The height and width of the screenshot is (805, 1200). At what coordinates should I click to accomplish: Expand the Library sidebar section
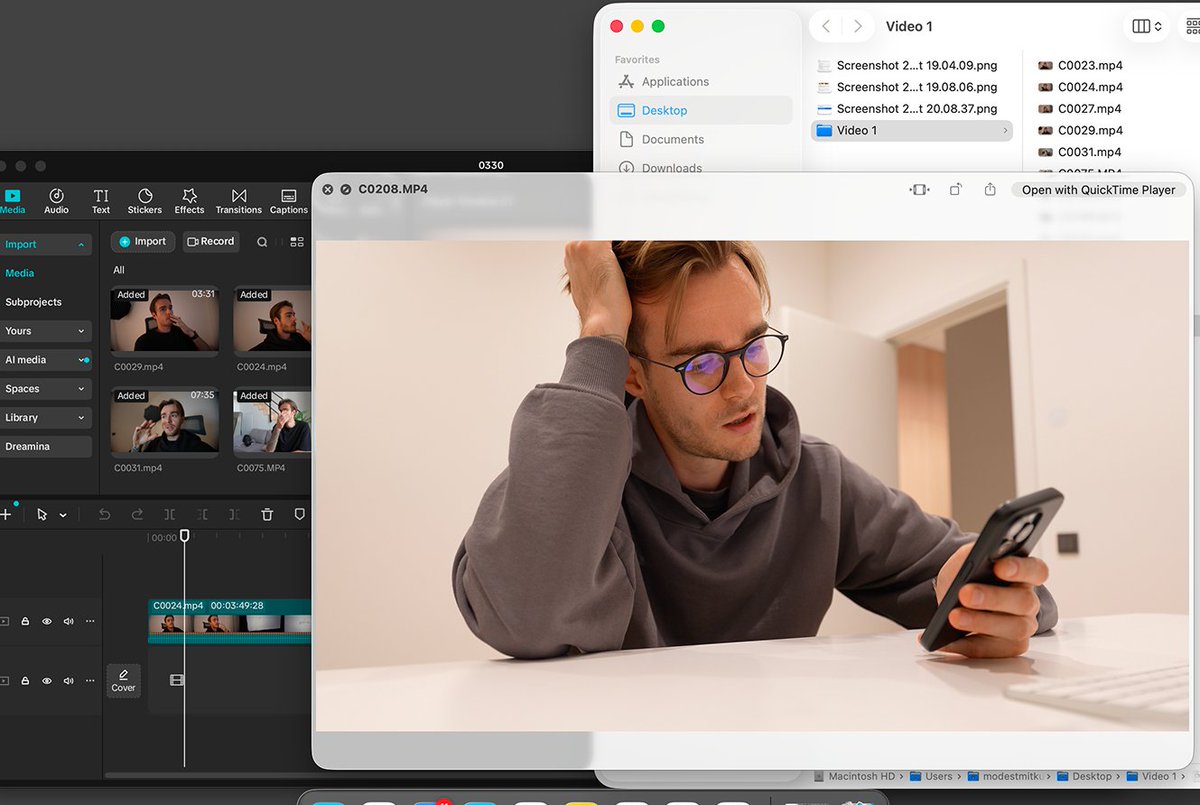click(46, 418)
